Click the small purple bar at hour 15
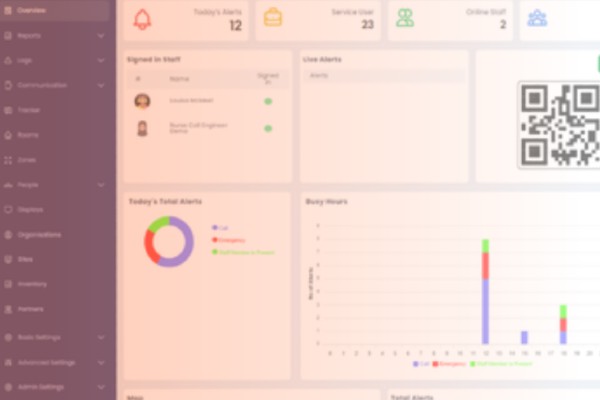Screen dimensions: 600x400 click(524, 338)
